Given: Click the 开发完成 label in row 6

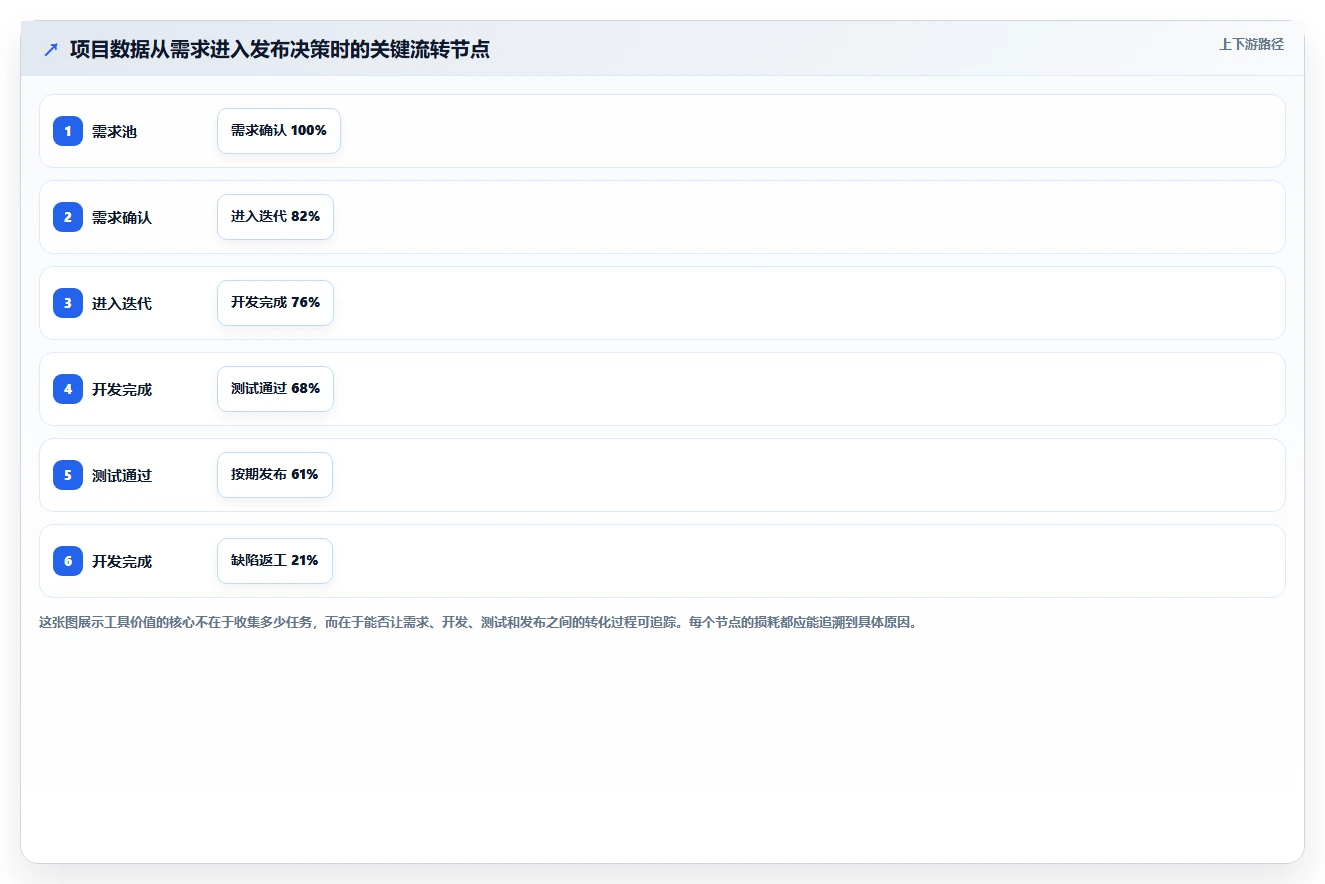Looking at the screenshot, I should pos(122,561).
